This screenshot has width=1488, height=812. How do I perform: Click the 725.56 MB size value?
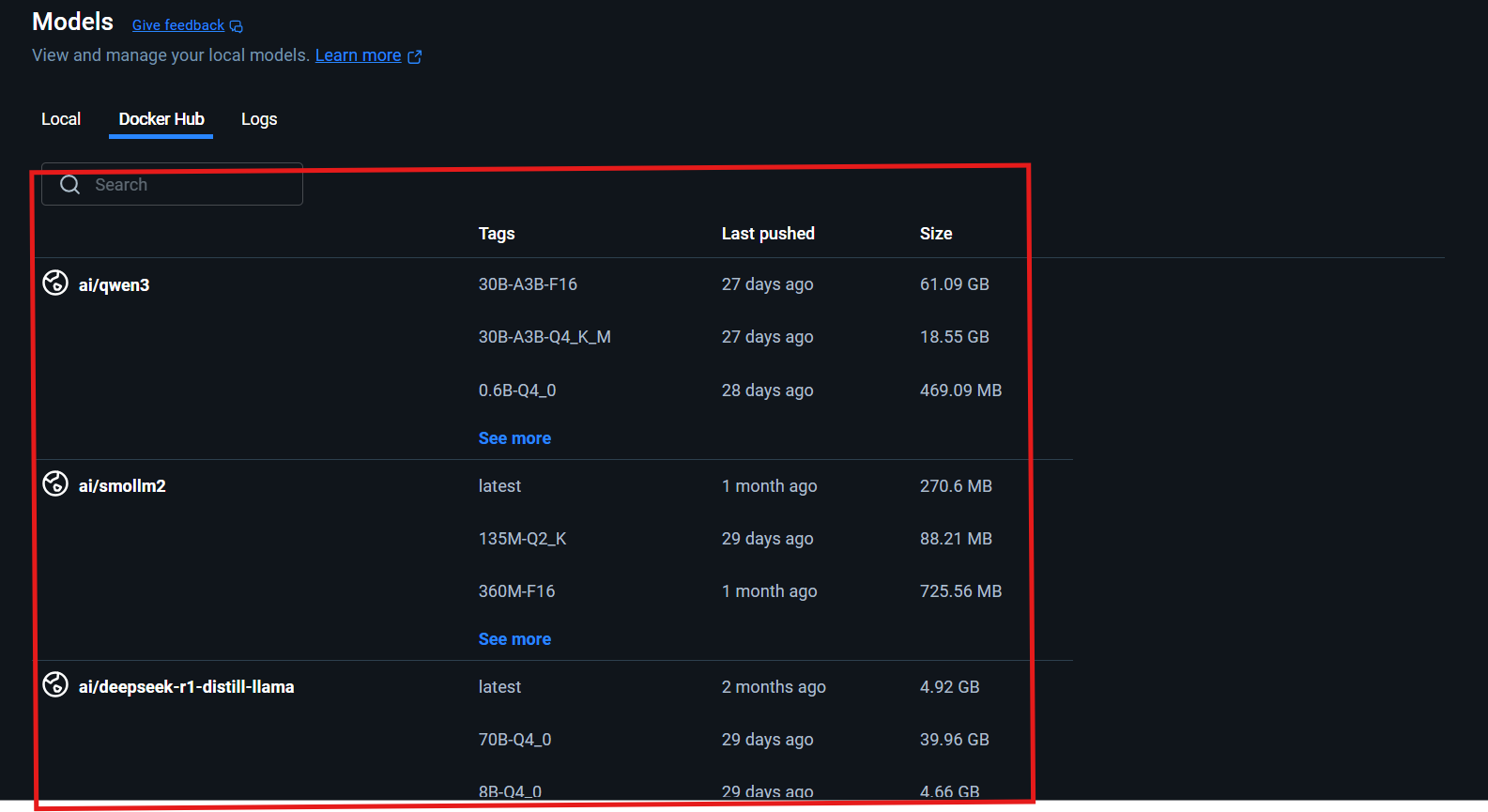960,591
